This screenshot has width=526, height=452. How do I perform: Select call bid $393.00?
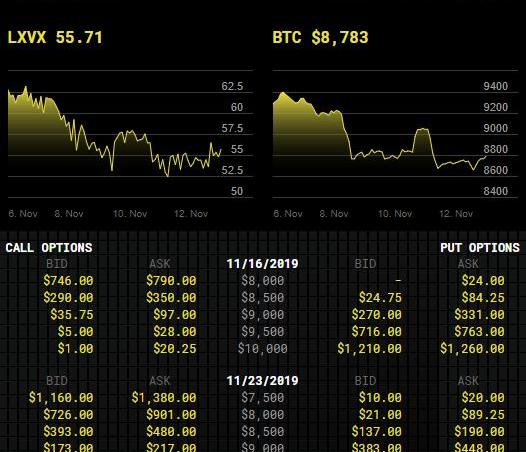(68, 432)
